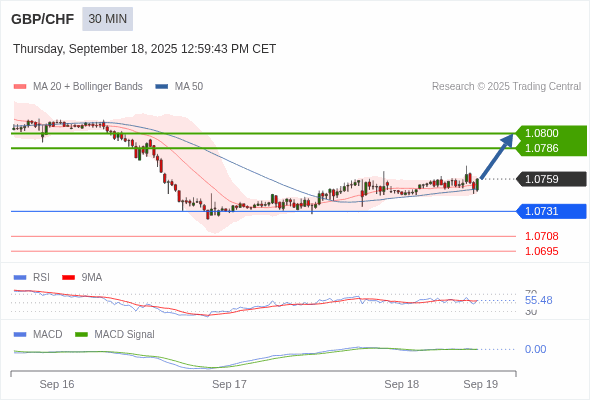The width and height of the screenshot is (590, 400).
Task: Click the 30 MIN timeframe badge
Action: (x=108, y=19)
